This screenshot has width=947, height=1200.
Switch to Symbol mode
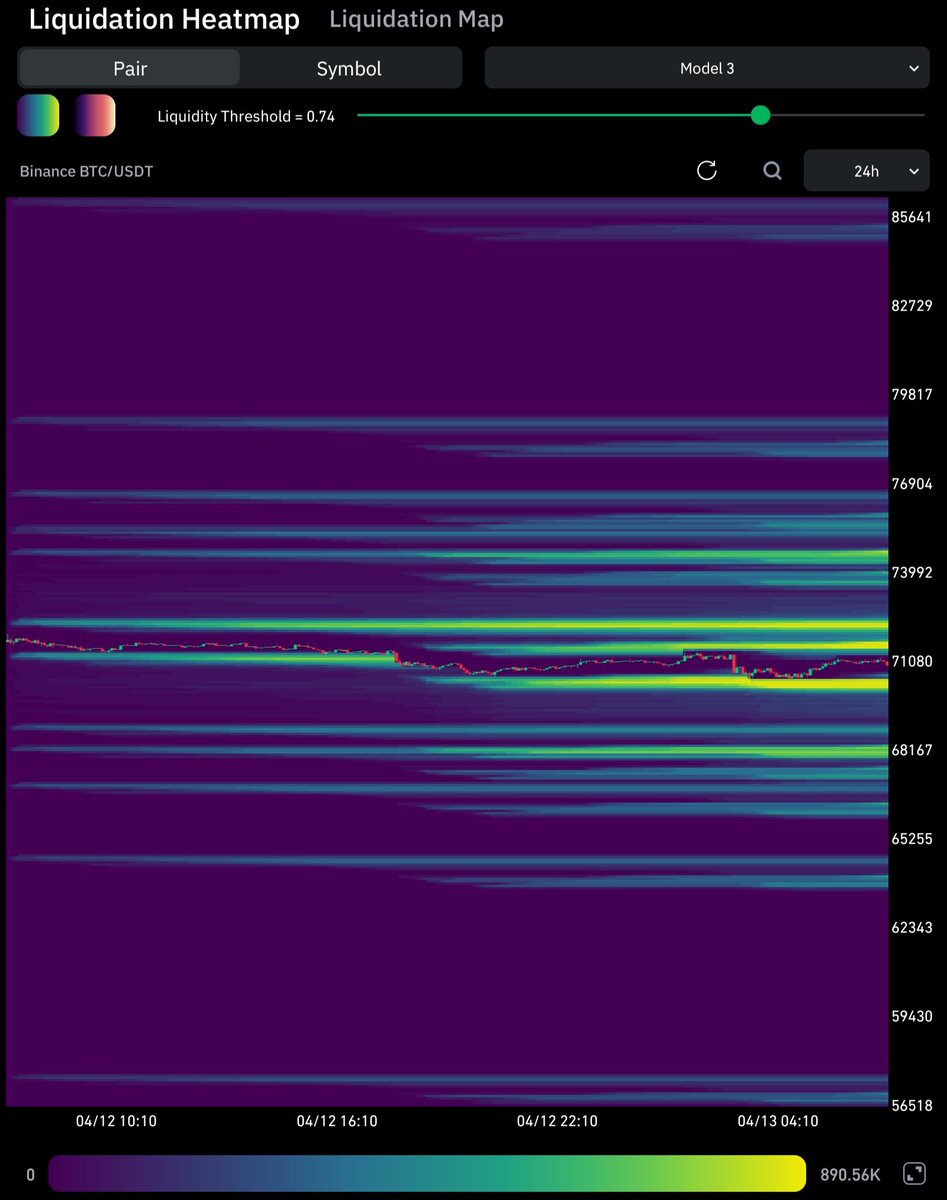point(349,69)
